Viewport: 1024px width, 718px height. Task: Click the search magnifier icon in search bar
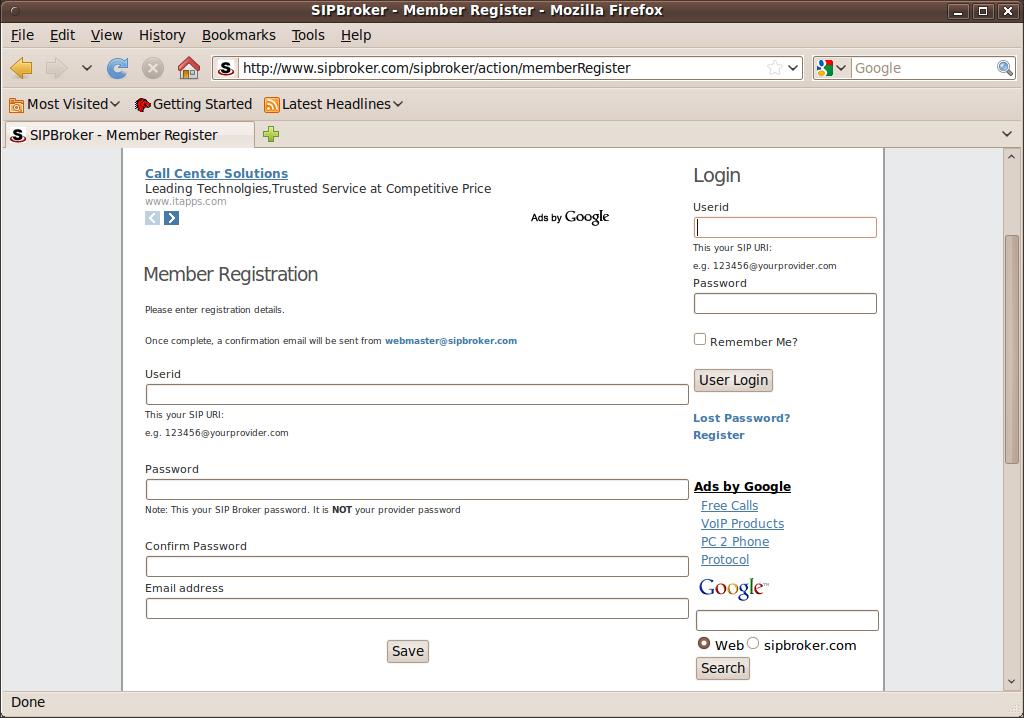coord(1005,68)
